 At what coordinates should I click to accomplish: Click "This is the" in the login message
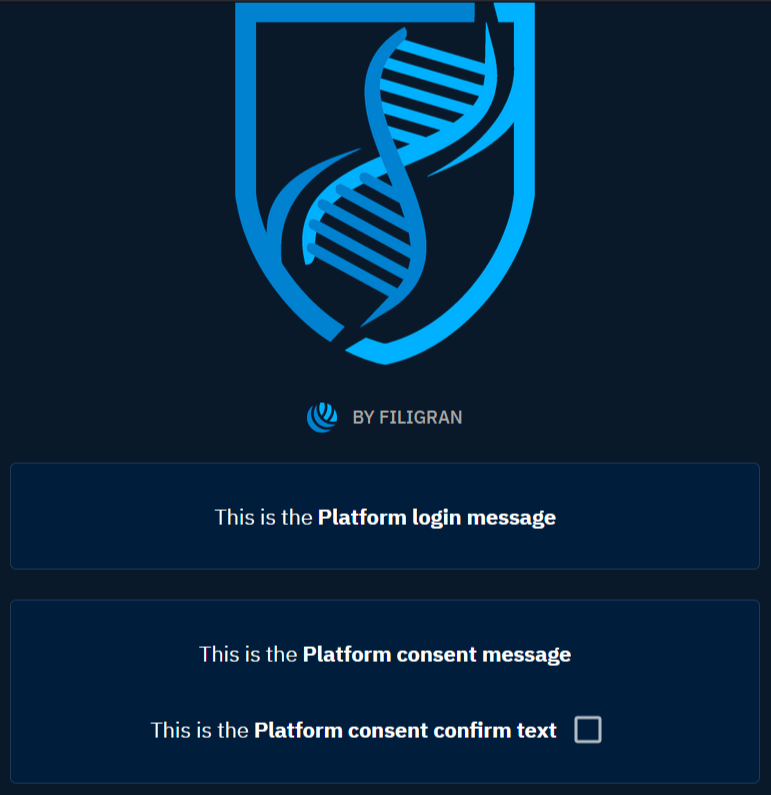click(264, 518)
